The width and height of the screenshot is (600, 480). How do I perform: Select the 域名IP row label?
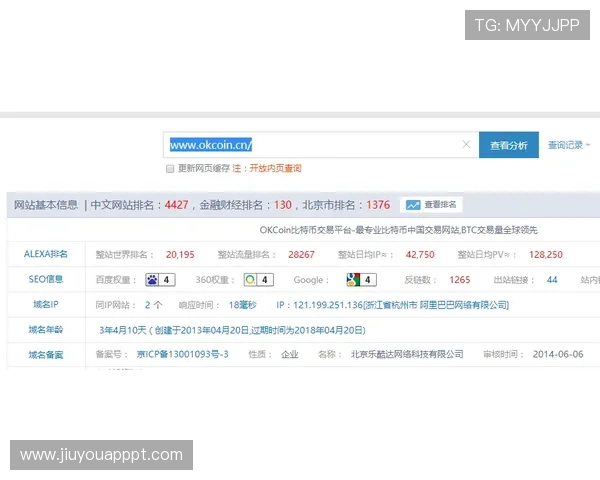(x=46, y=305)
